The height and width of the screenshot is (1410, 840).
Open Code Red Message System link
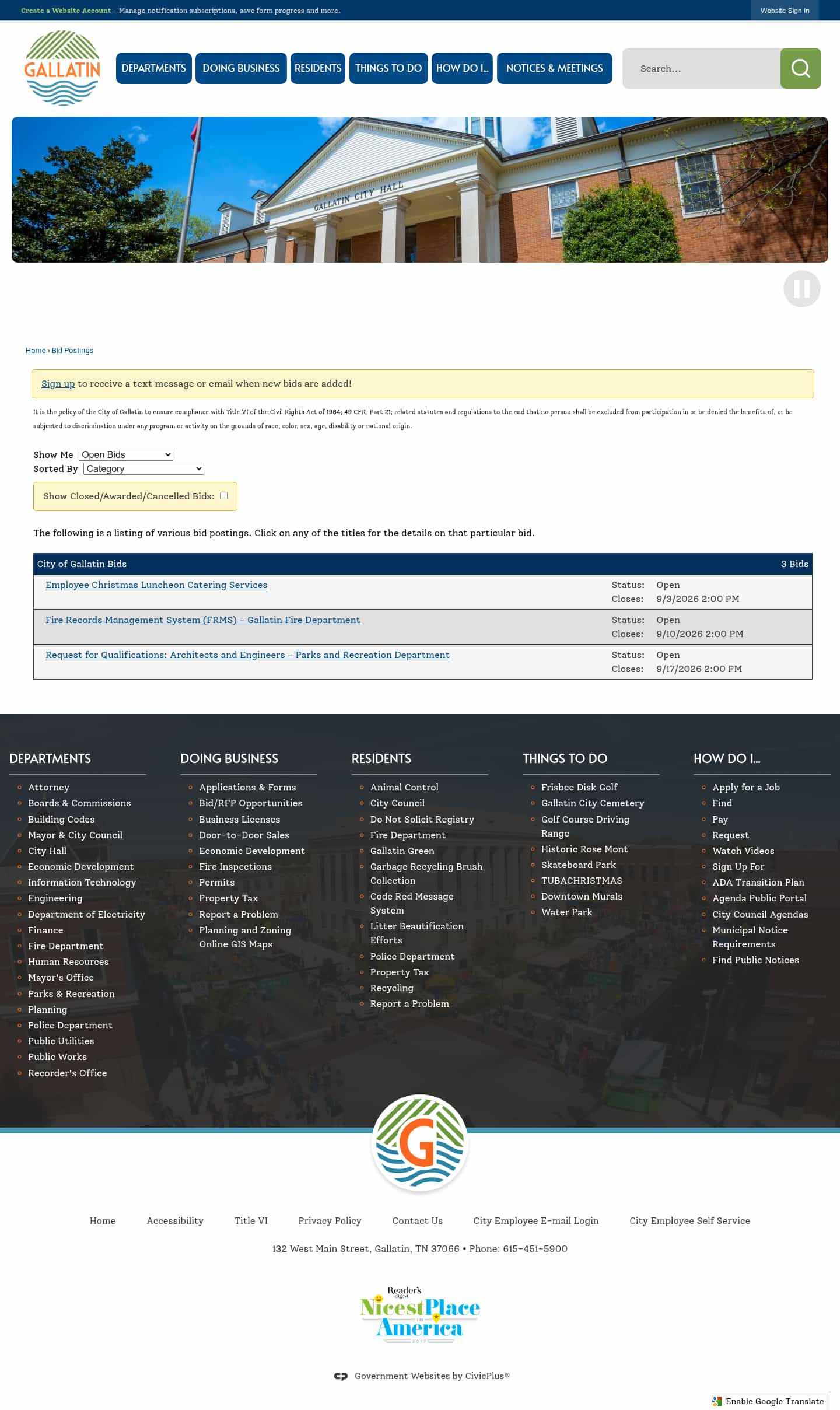click(x=412, y=904)
